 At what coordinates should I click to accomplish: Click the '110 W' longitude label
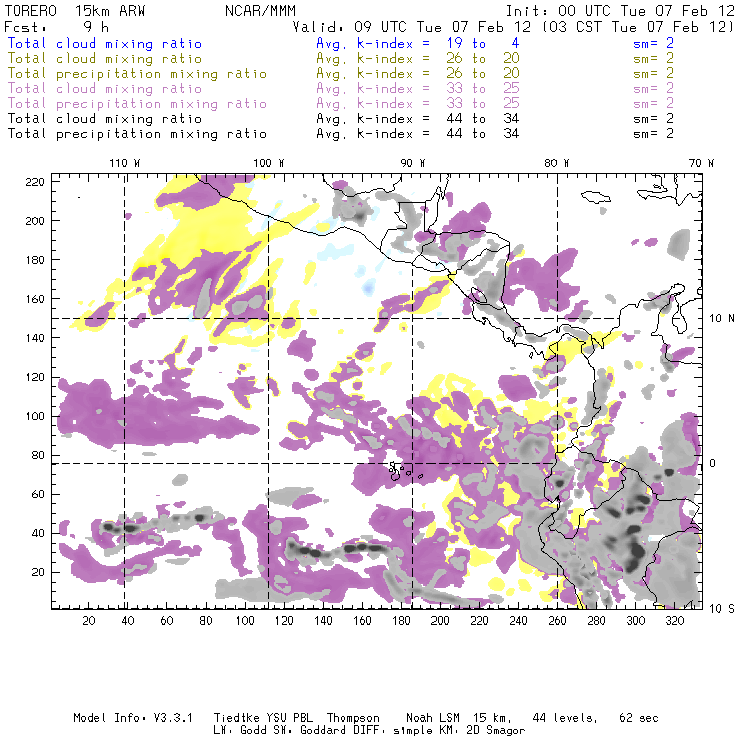pos(125,163)
